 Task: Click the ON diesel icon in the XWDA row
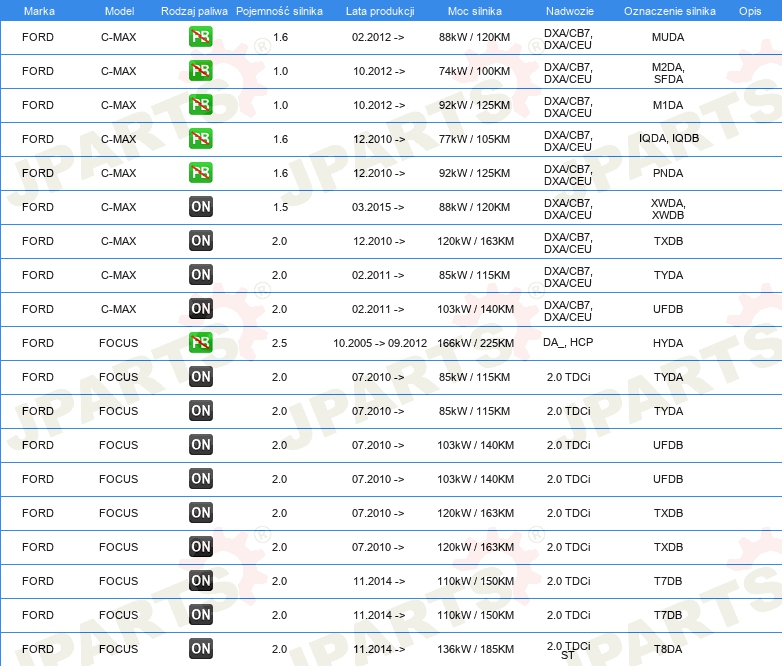click(200, 207)
